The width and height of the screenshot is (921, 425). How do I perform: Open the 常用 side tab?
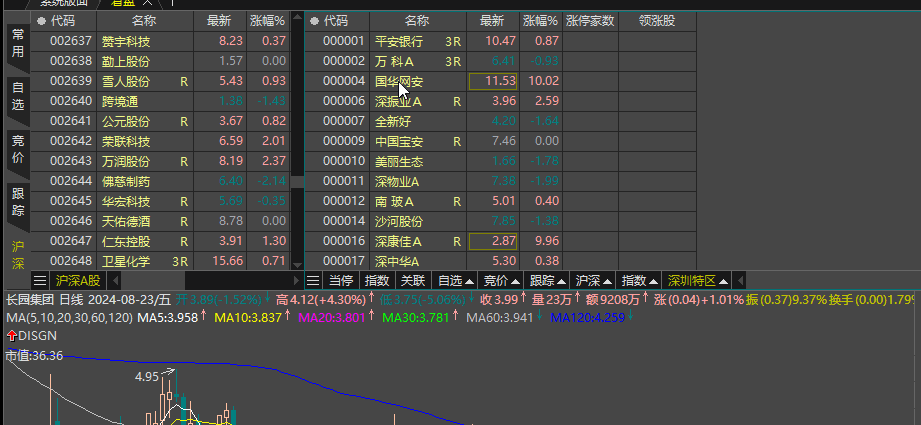(18, 43)
